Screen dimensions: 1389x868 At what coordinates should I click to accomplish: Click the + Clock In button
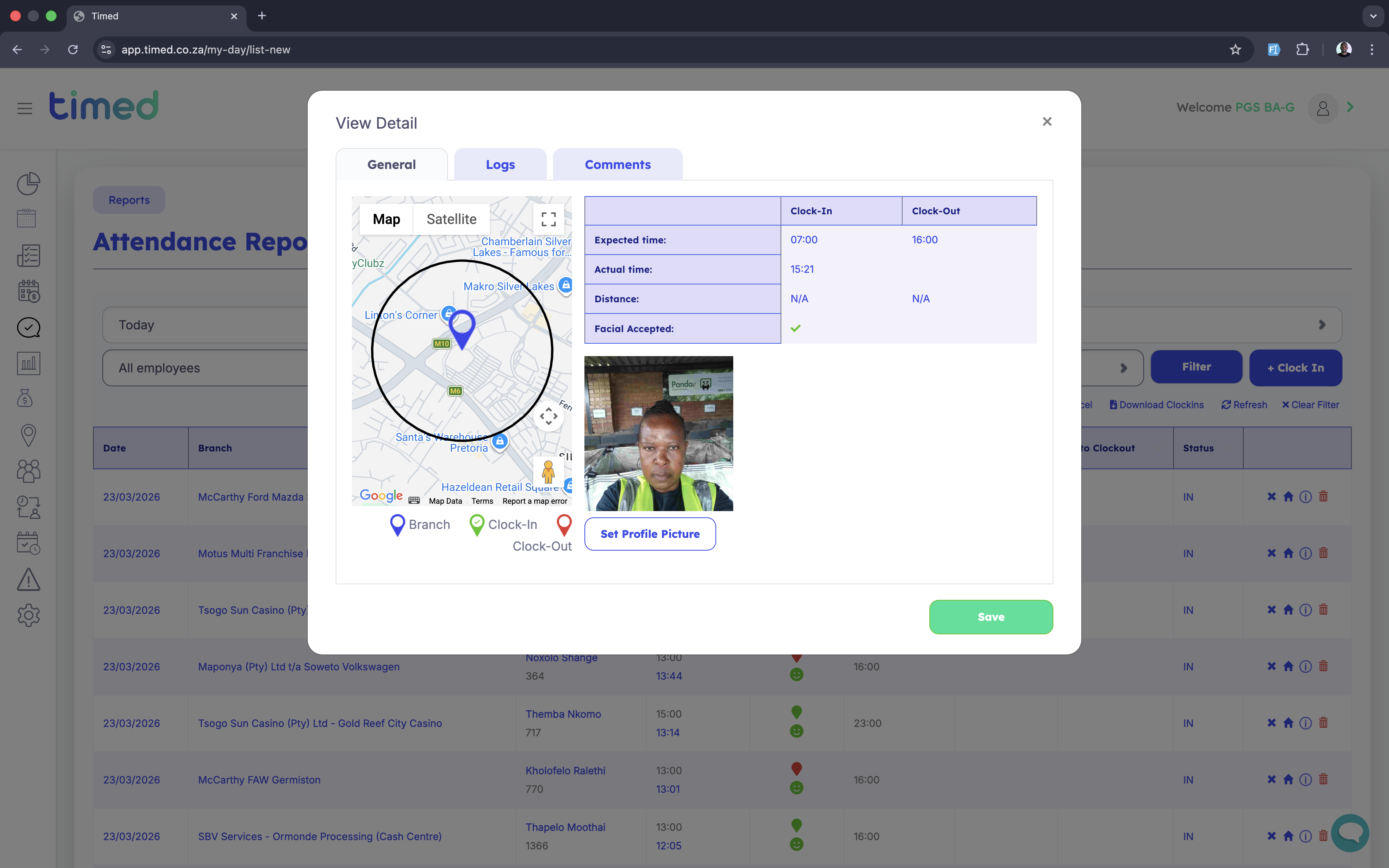click(x=1296, y=368)
